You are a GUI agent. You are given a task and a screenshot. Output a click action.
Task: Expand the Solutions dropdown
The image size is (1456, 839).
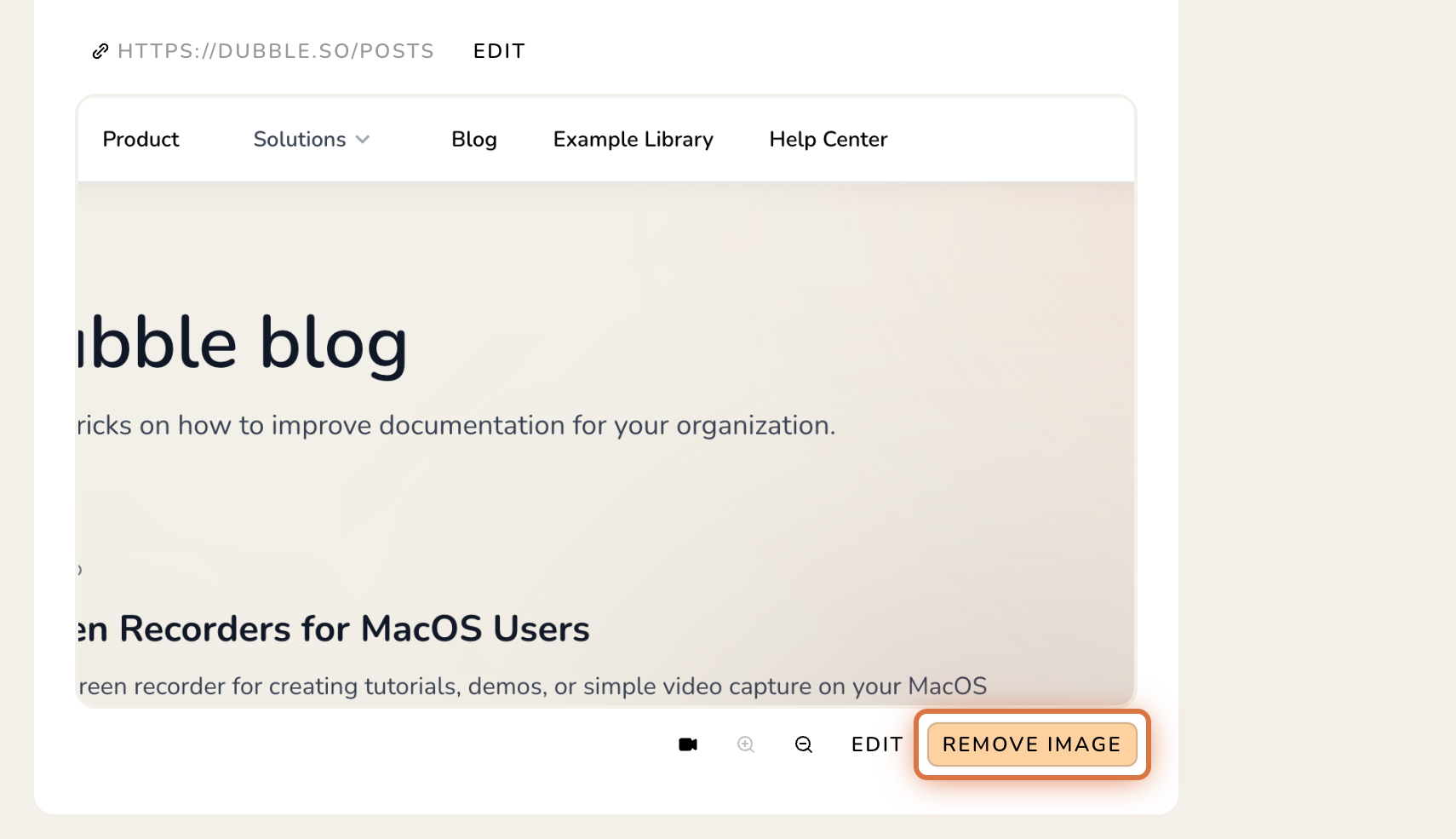pos(312,139)
